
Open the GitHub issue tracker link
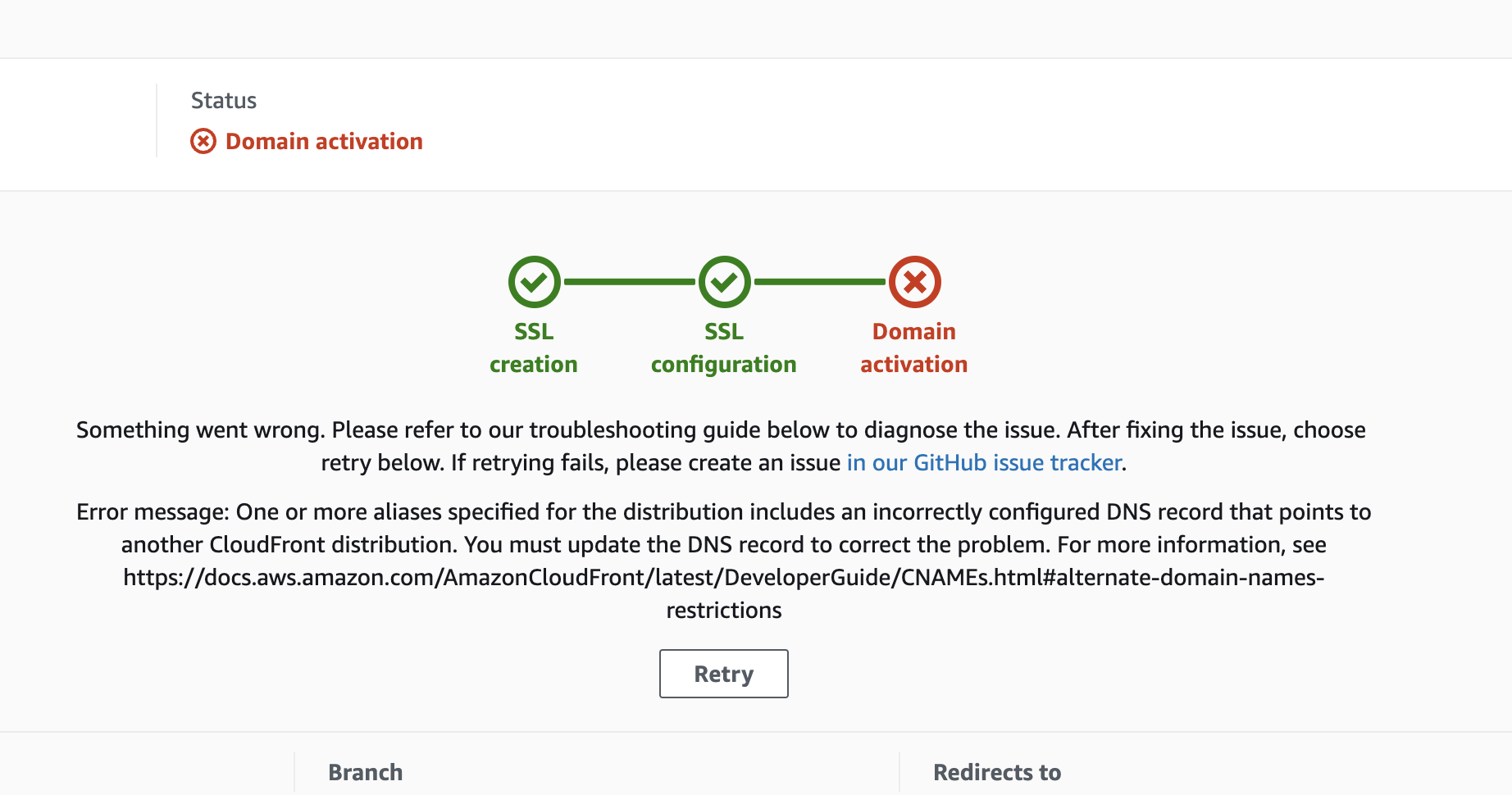click(983, 462)
